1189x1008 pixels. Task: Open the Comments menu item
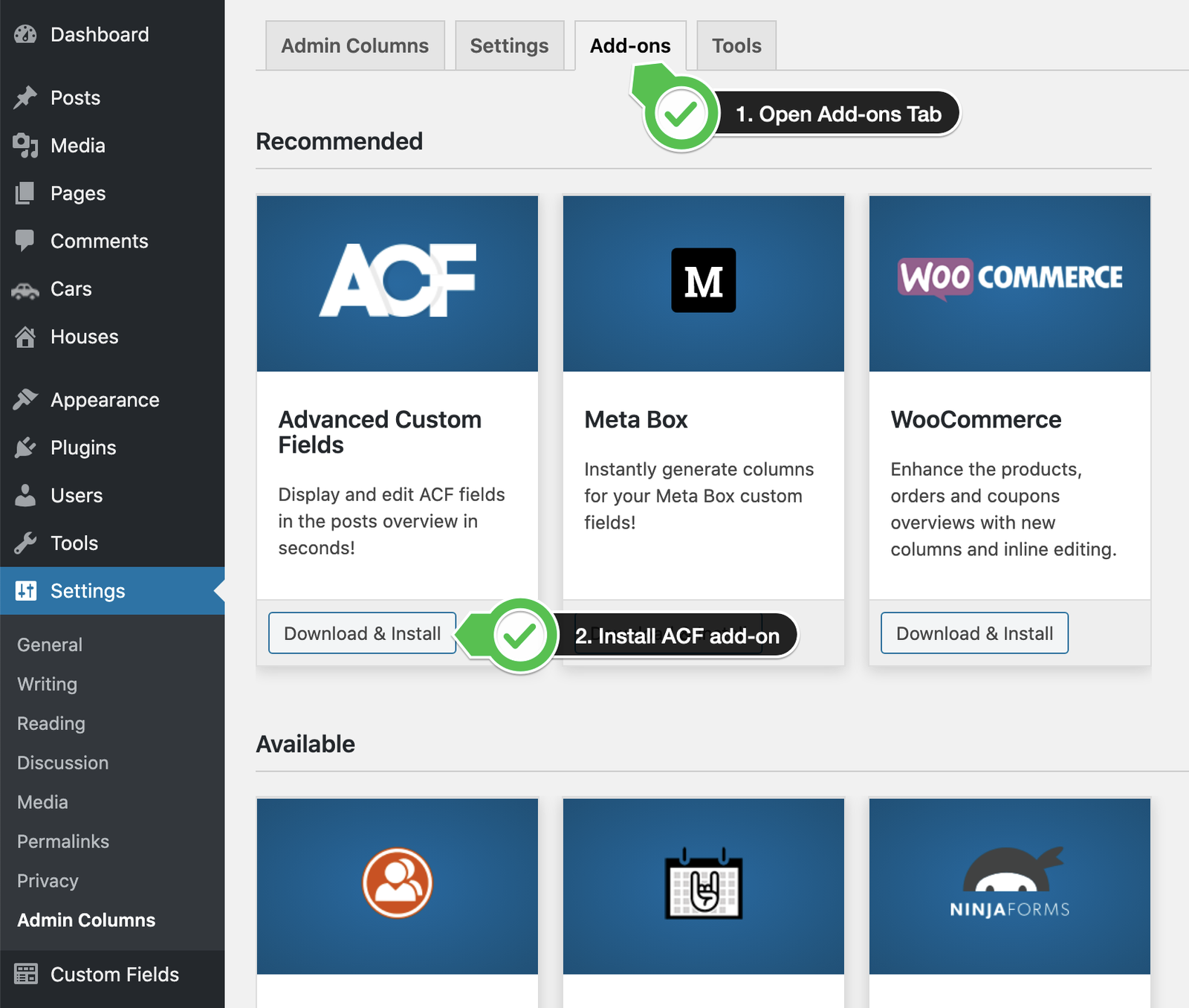[x=99, y=241]
